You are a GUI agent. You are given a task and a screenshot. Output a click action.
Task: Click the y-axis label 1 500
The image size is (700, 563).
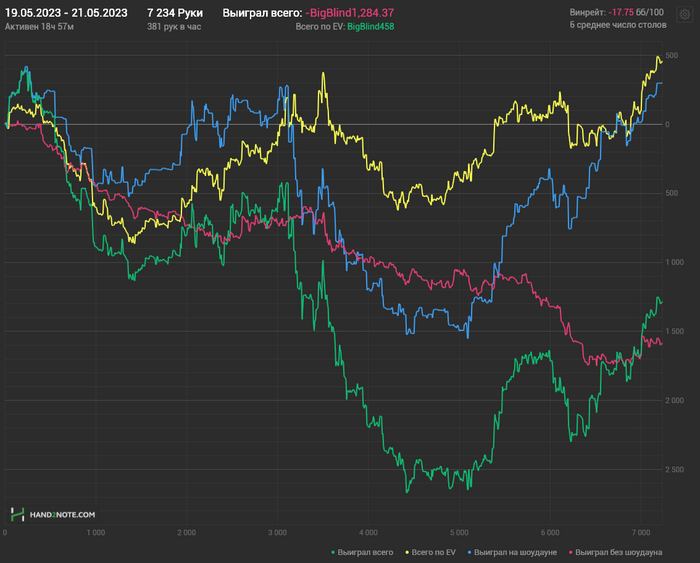(x=674, y=331)
